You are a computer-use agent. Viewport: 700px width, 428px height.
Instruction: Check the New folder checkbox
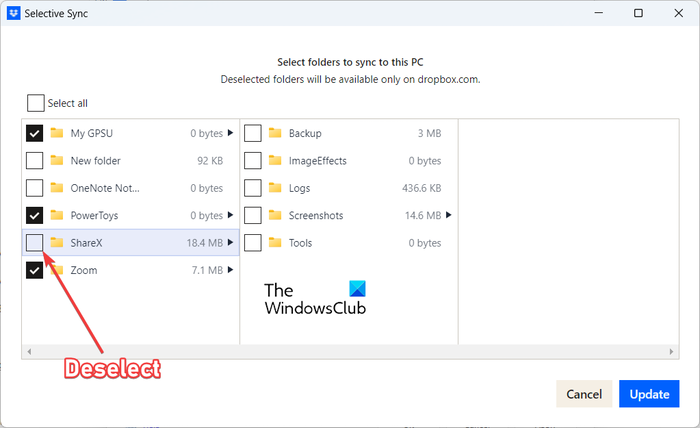coord(34,161)
